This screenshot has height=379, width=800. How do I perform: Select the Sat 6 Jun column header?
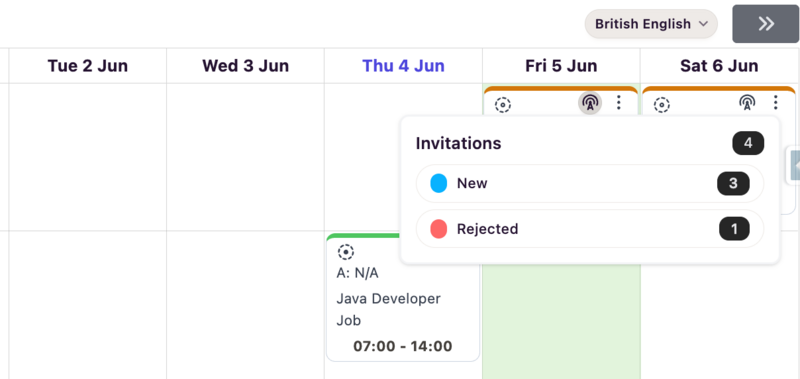coord(719,66)
